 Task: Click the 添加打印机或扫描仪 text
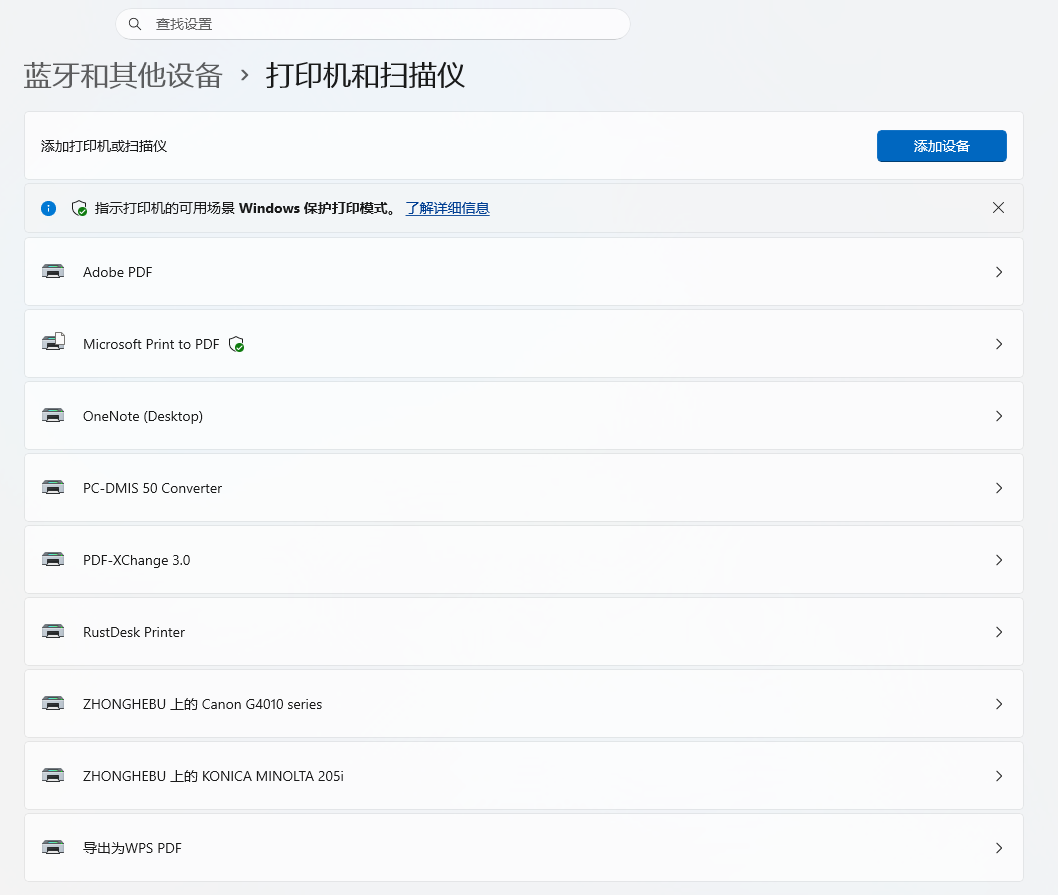pyautogui.click(x=104, y=146)
